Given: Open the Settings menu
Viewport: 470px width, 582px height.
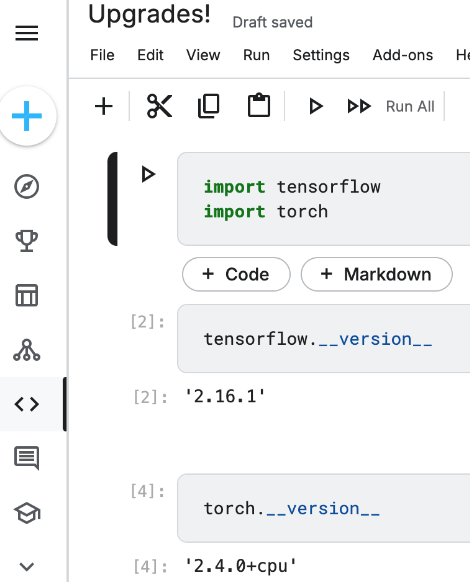Looking at the screenshot, I should pos(321,55).
